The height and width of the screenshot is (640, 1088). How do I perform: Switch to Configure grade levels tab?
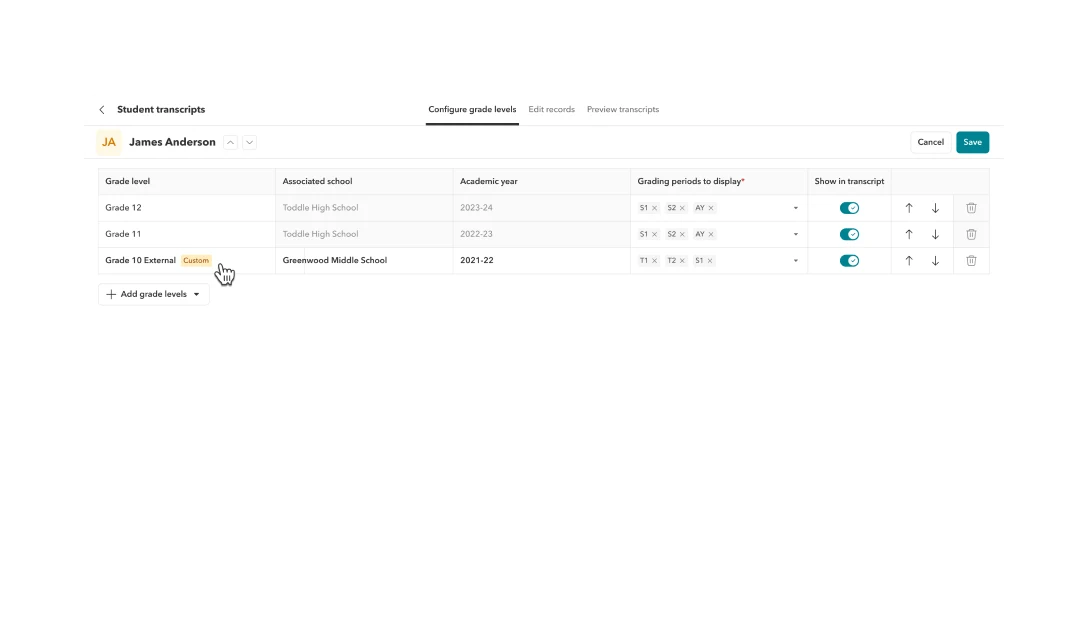point(472,110)
